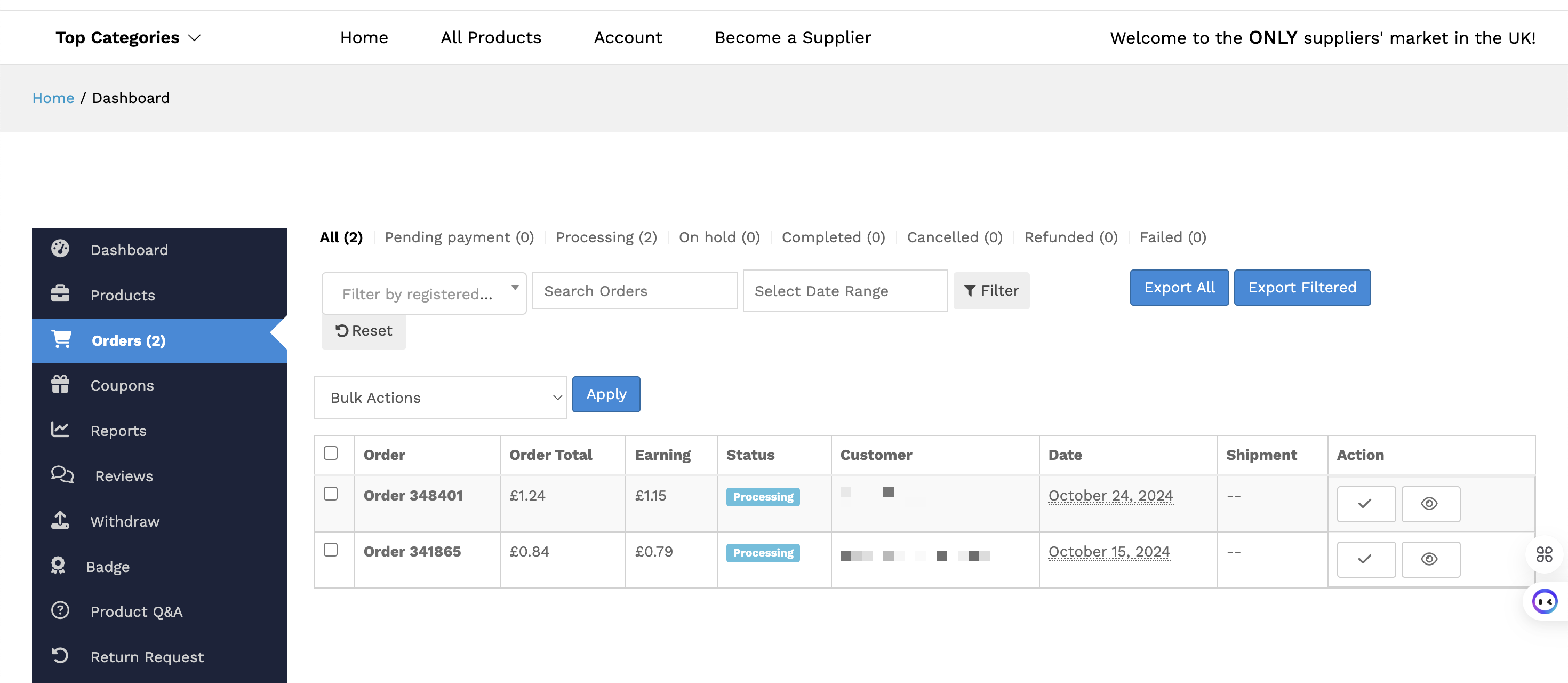
Task: Expand the Top Categories menu
Action: 128,38
